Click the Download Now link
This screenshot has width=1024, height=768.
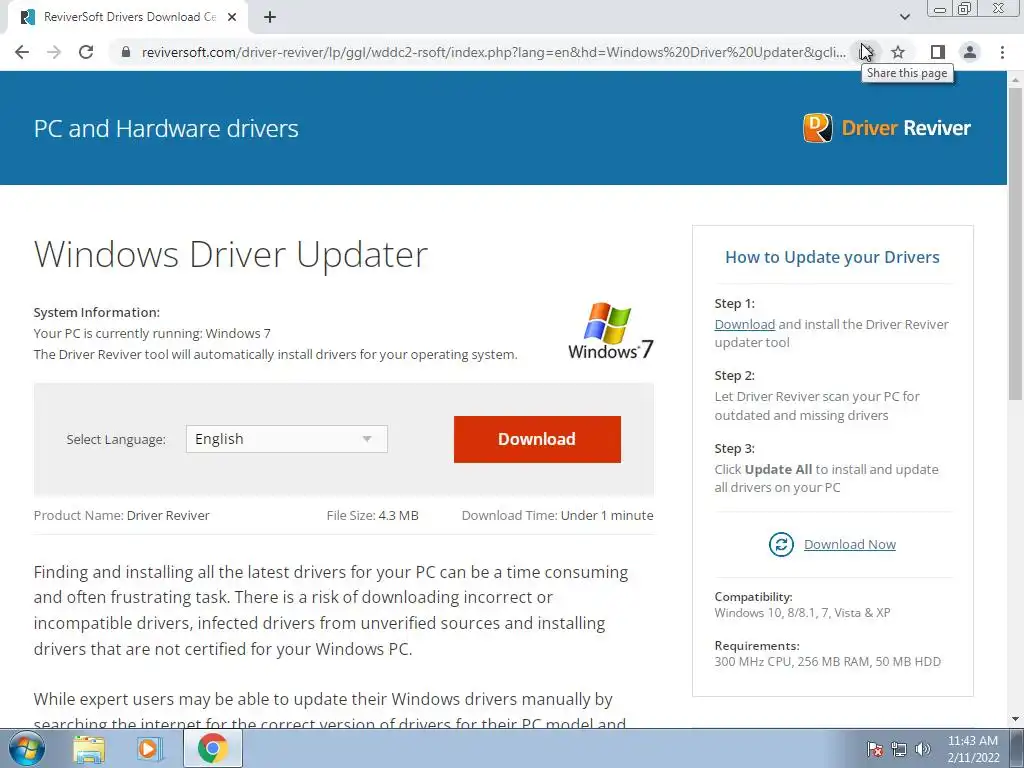(x=850, y=544)
